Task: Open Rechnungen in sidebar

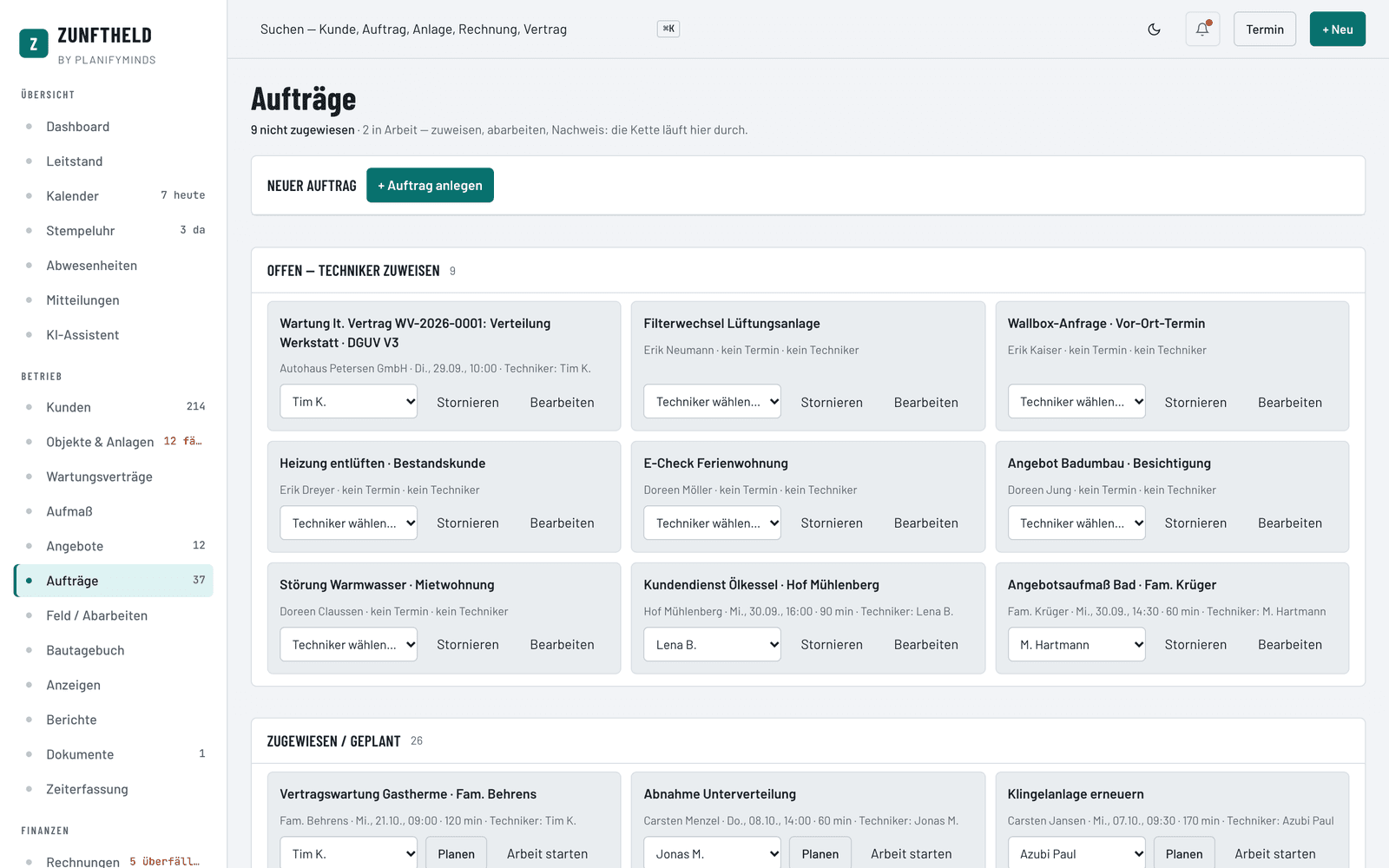Action: [113, 861]
